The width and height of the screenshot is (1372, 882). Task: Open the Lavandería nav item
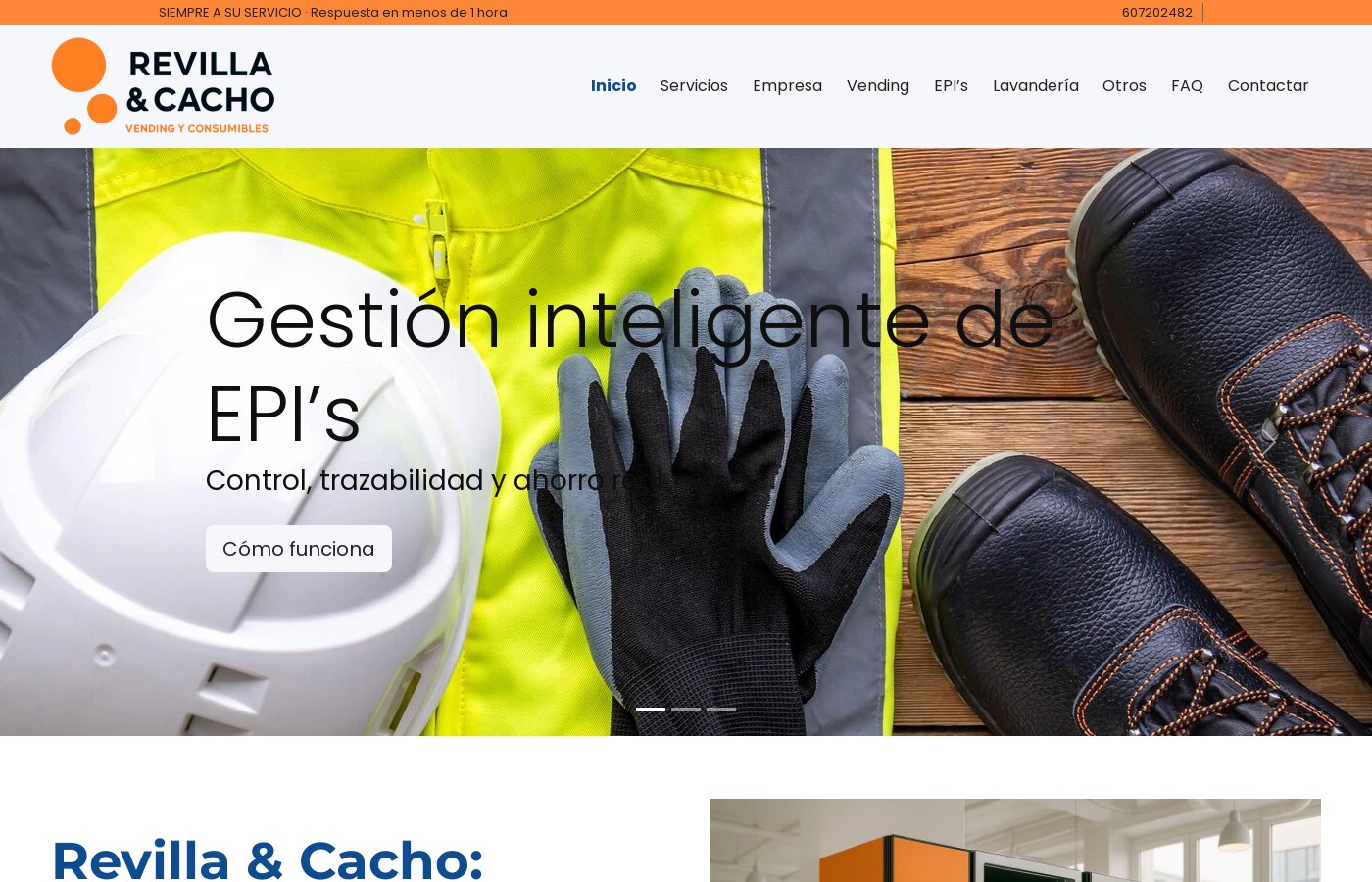(x=1036, y=86)
